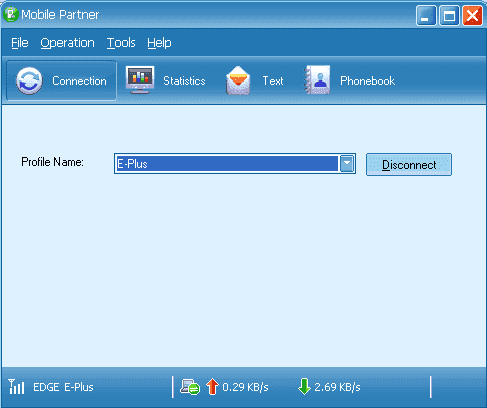Select the E-Plus profile field
Image resolution: width=487 pixels, height=408 pixels.
[227, 164]
